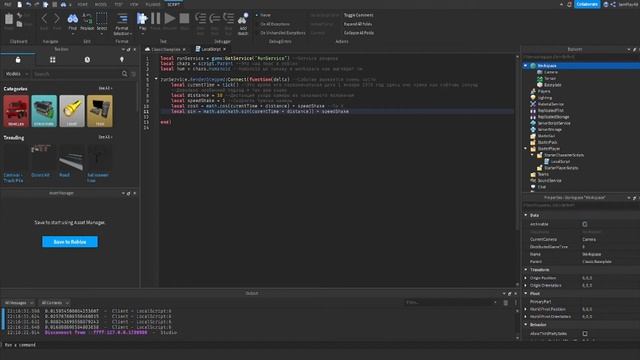Switch to the VIEW ribbon tab
Viewport: 640px width, 360px height.
134,4
